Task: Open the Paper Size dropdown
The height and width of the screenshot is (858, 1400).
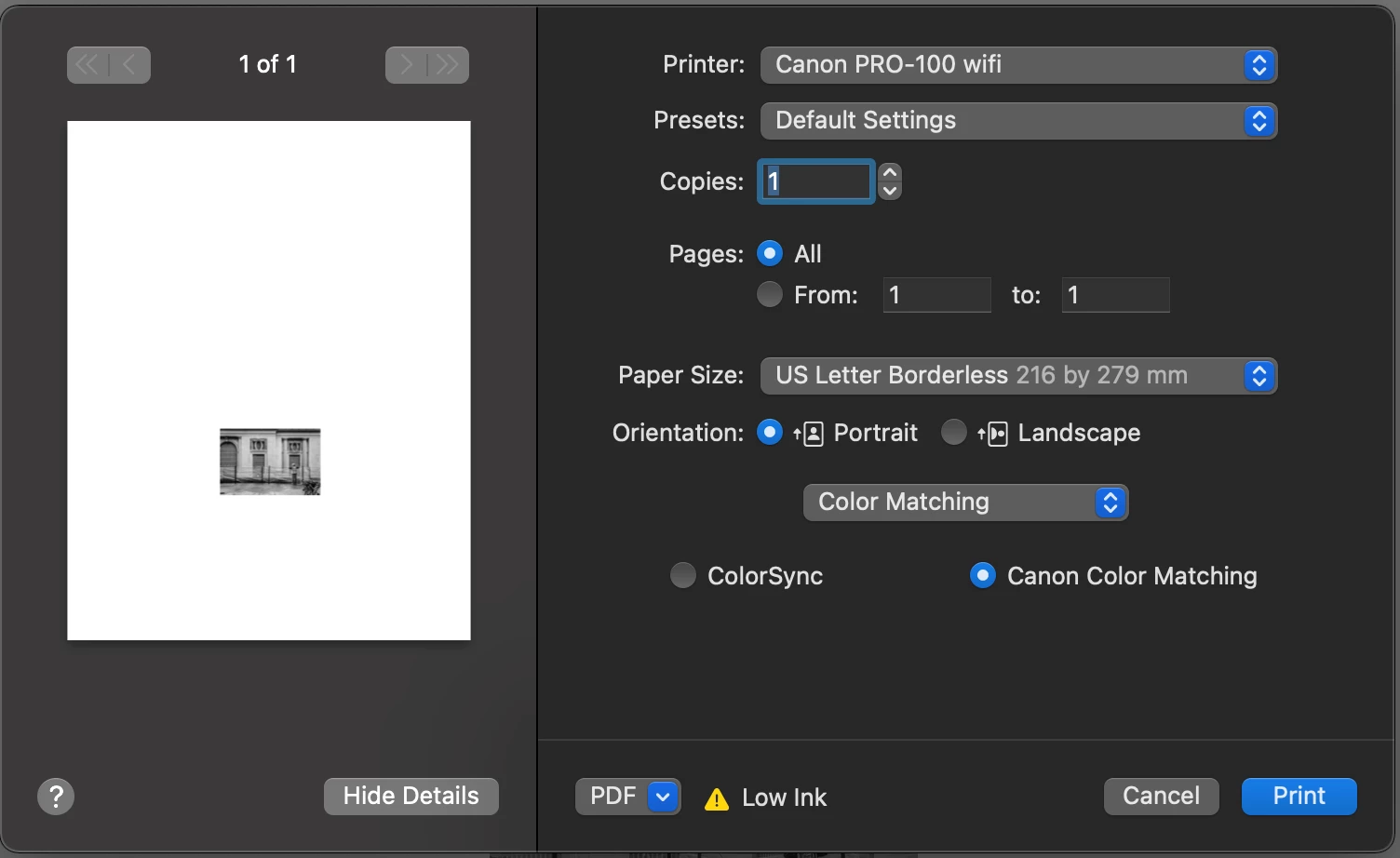Action: click(x=1019, y=376)
